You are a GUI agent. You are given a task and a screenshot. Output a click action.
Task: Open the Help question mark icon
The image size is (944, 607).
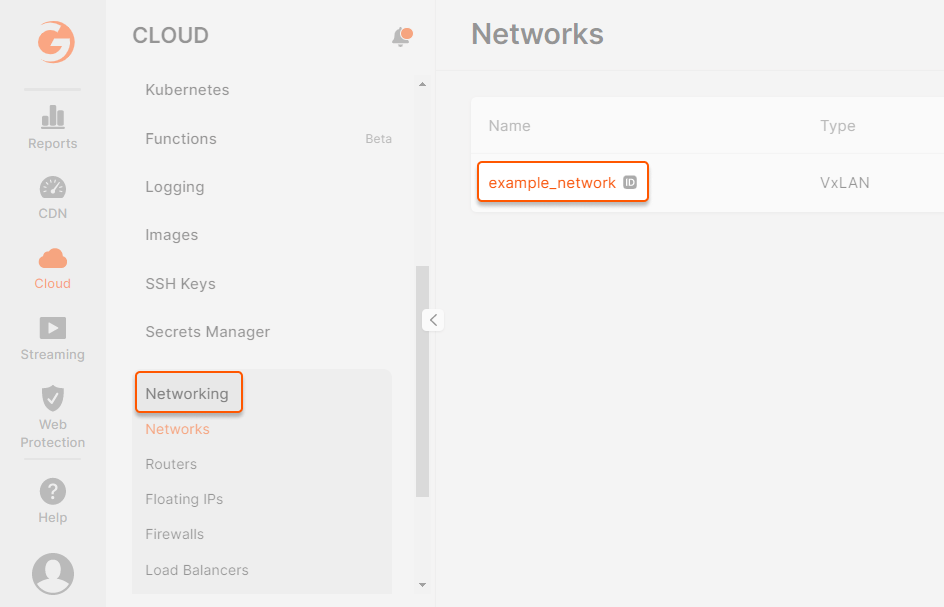52,491
